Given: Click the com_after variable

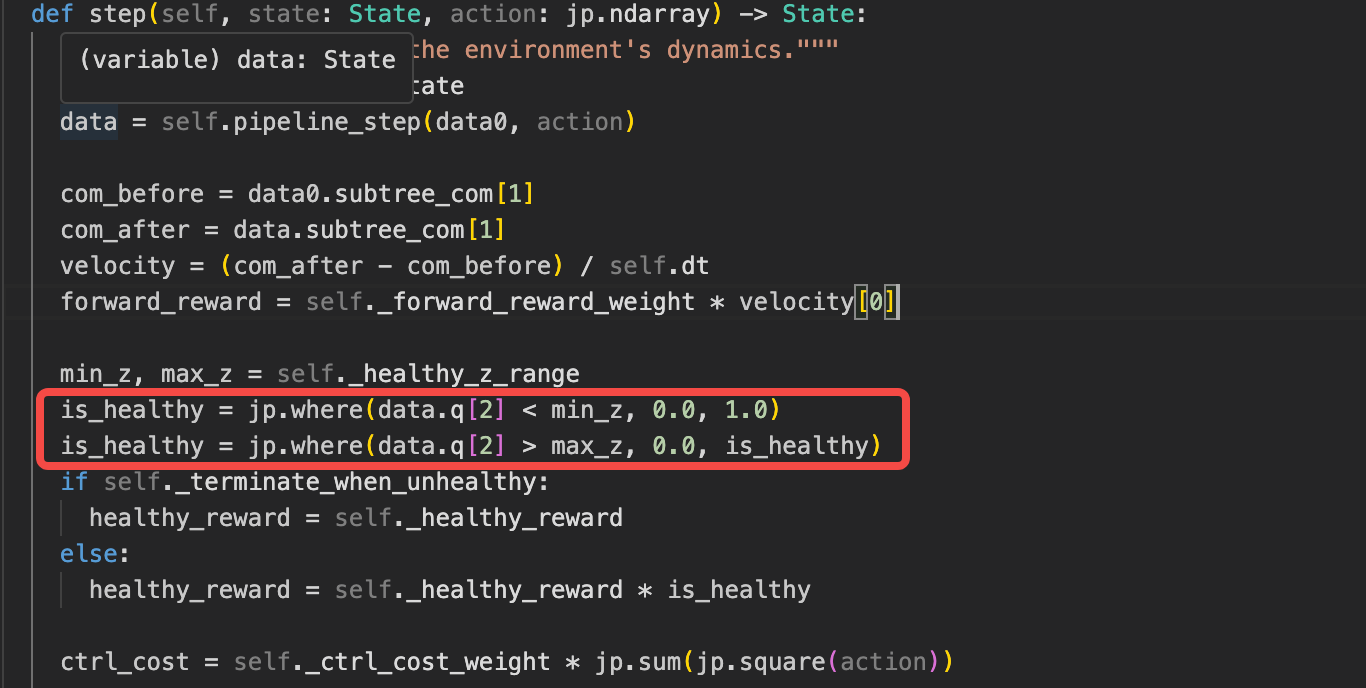Looking at the screenshot, I should click(x=125, y=229).
